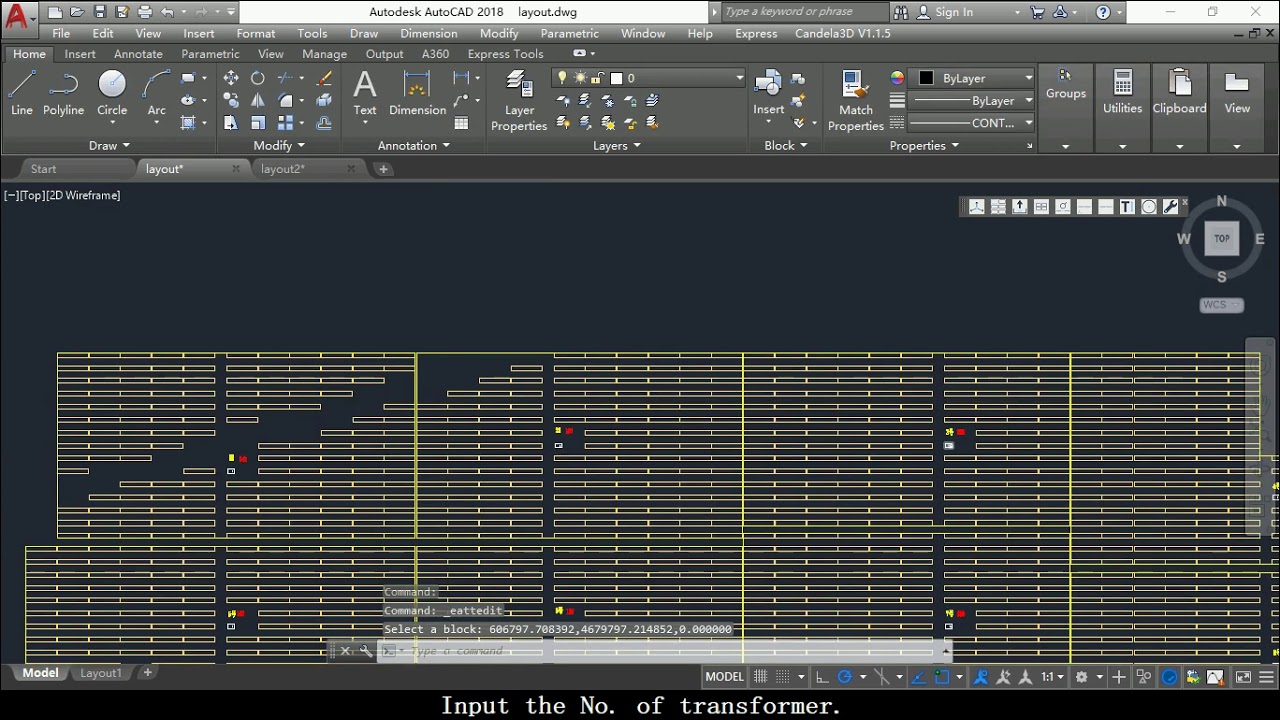Open the annotation scale 1:1 dropdown
1280x720 pixels.
coord(1051,677)
